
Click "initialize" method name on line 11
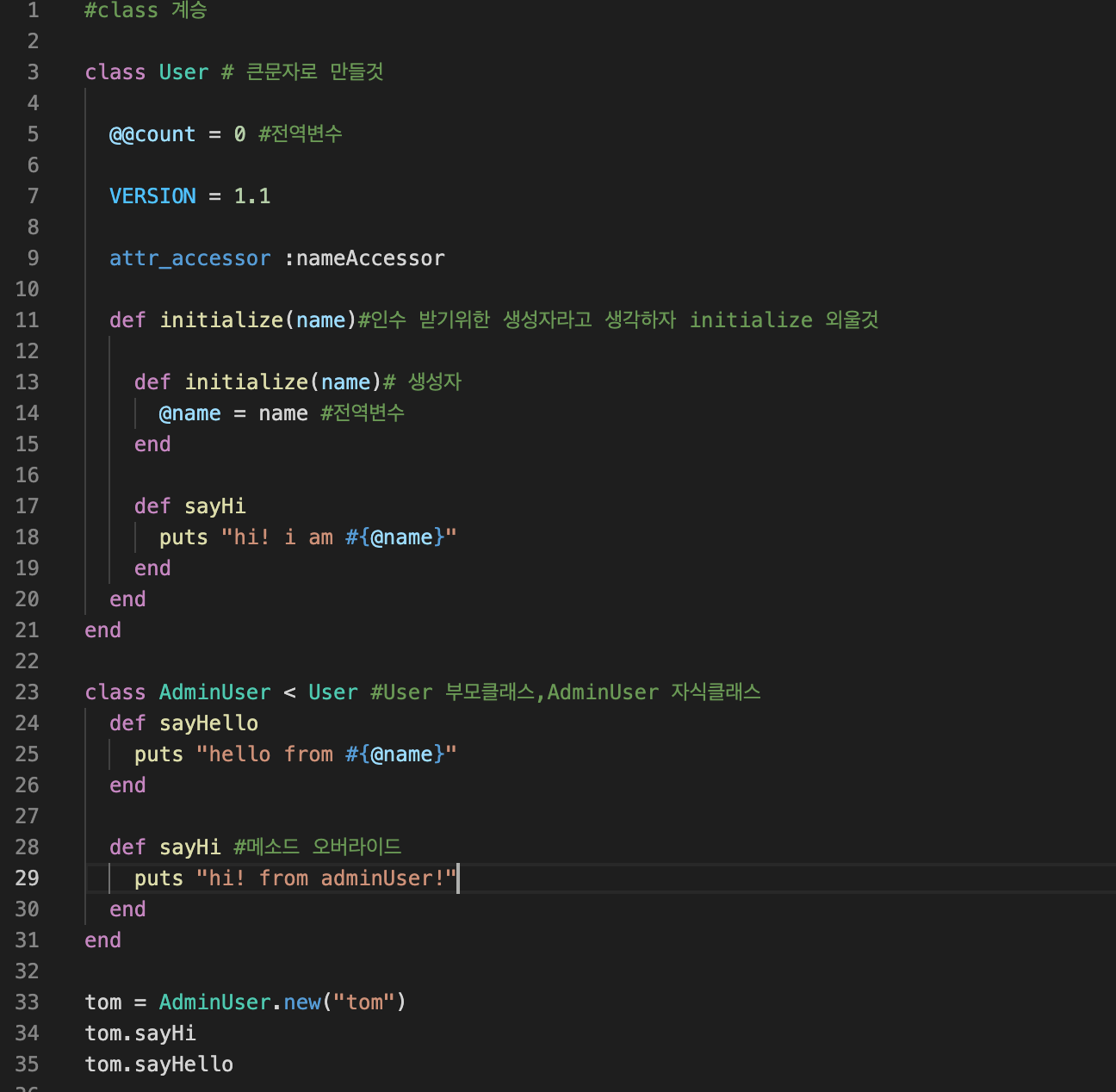(x=221, y=320)
